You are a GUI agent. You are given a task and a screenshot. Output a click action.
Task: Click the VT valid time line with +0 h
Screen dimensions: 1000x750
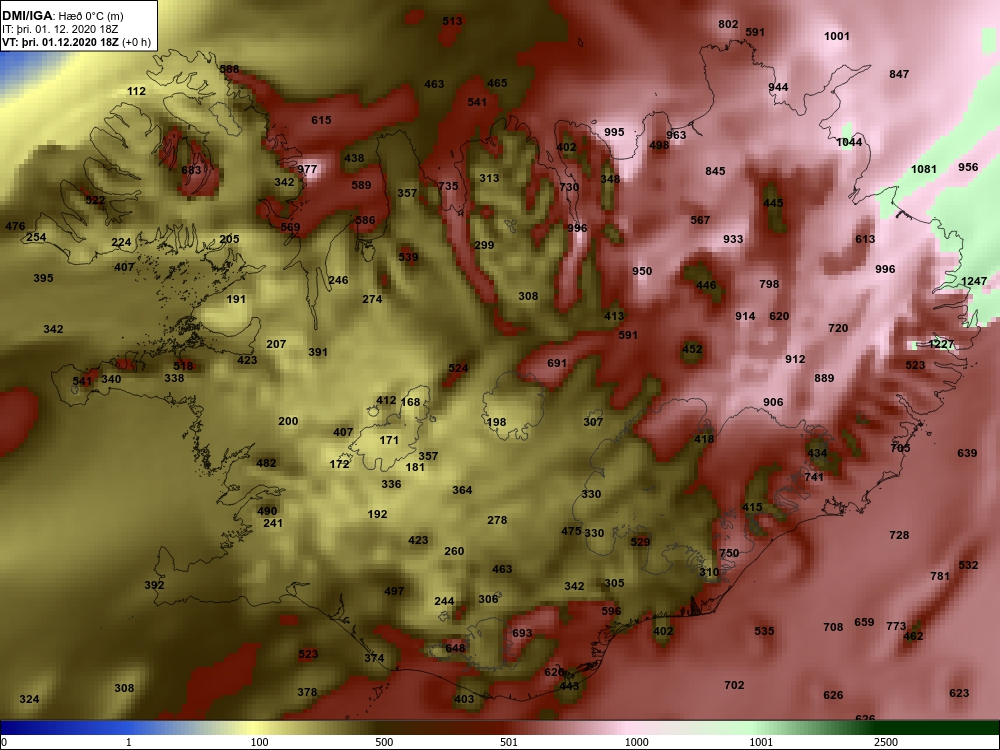coord(77,42)
